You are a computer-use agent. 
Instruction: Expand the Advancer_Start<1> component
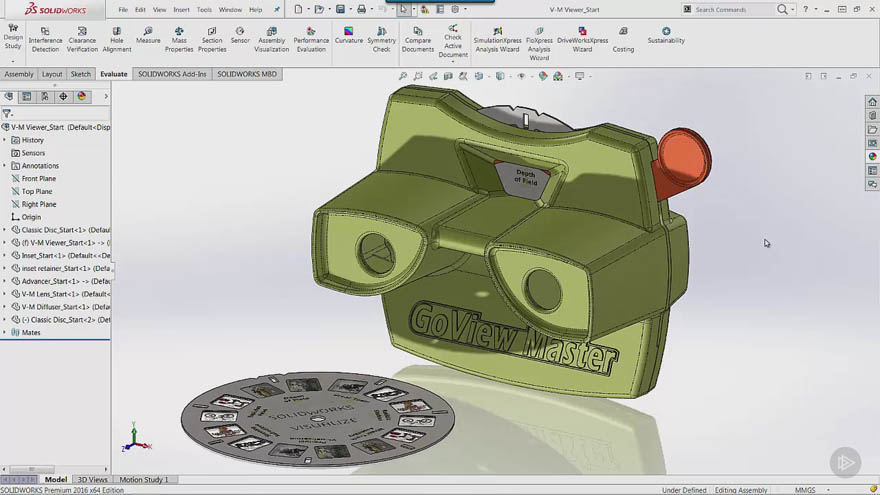pos(4,281)
